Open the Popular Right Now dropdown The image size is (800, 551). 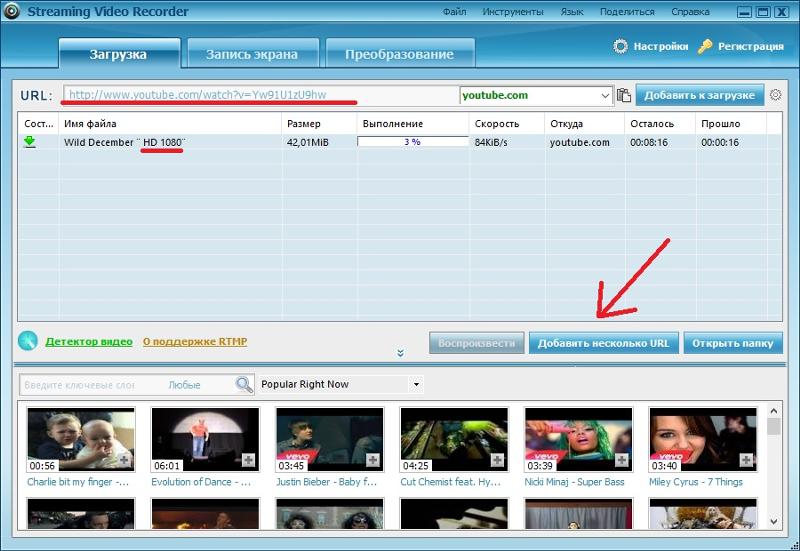416,384
